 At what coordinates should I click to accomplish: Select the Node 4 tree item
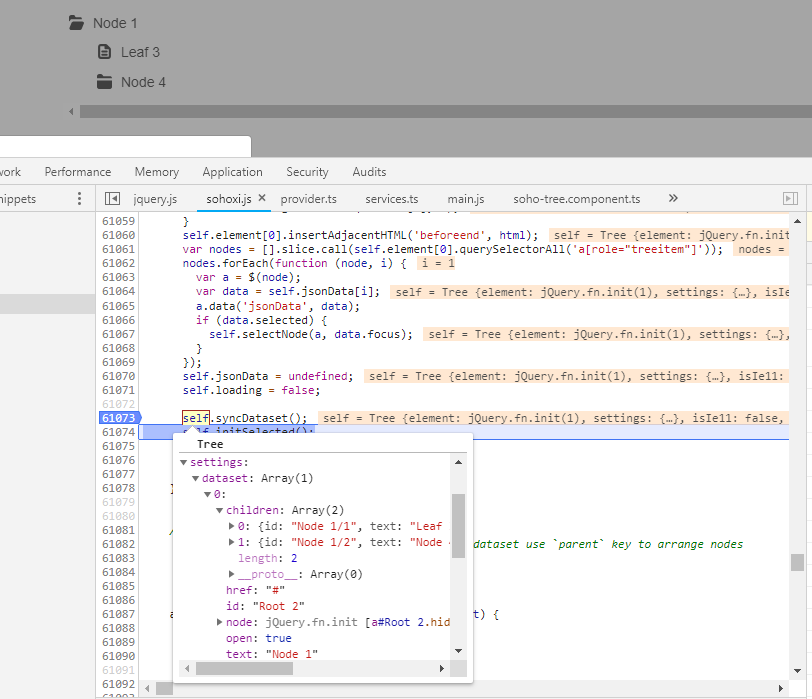point(143,82)
